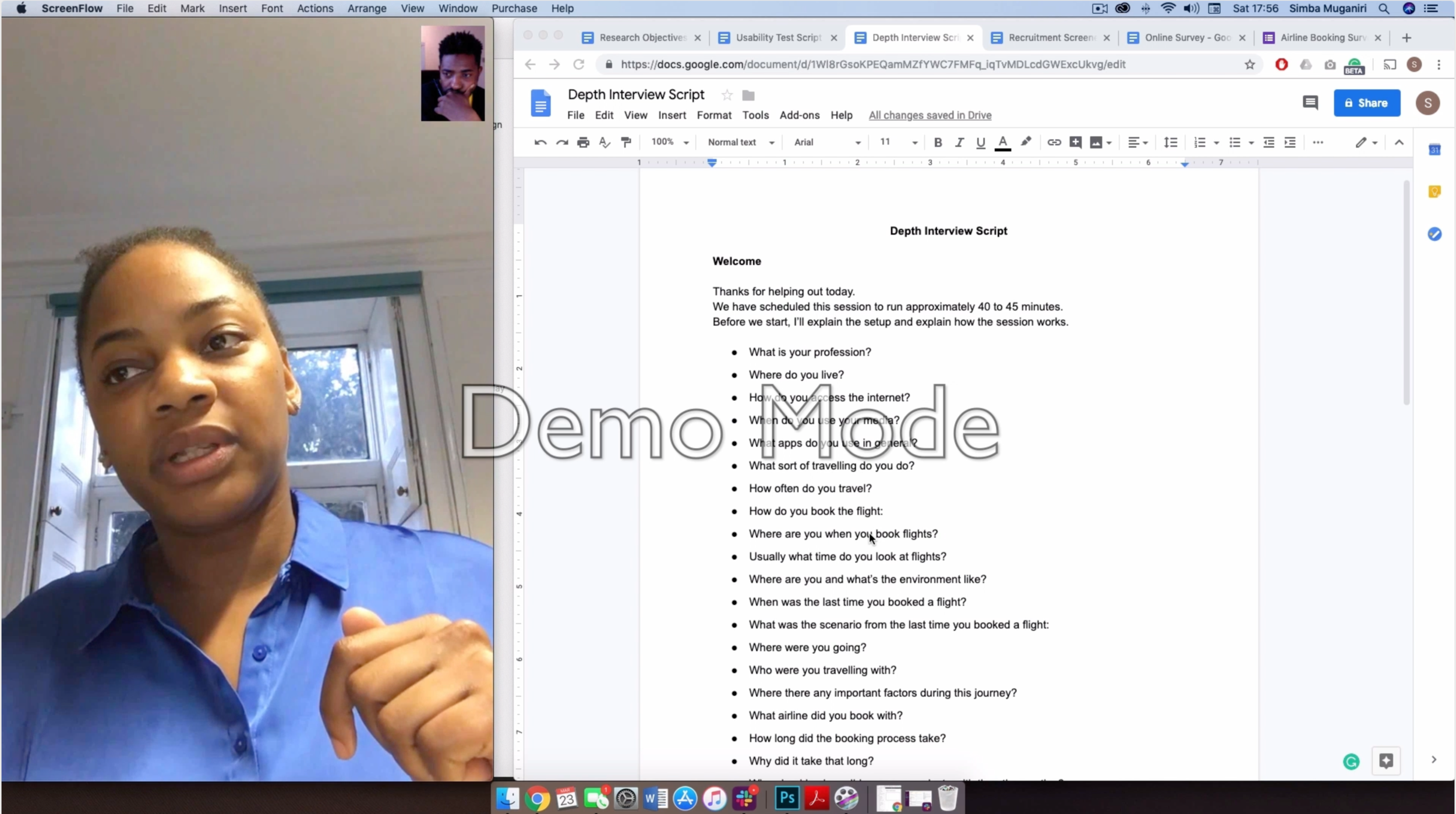Toggle underline formatting
The height and width of the screenshot is (814, 1456).
tap(981, 142)
